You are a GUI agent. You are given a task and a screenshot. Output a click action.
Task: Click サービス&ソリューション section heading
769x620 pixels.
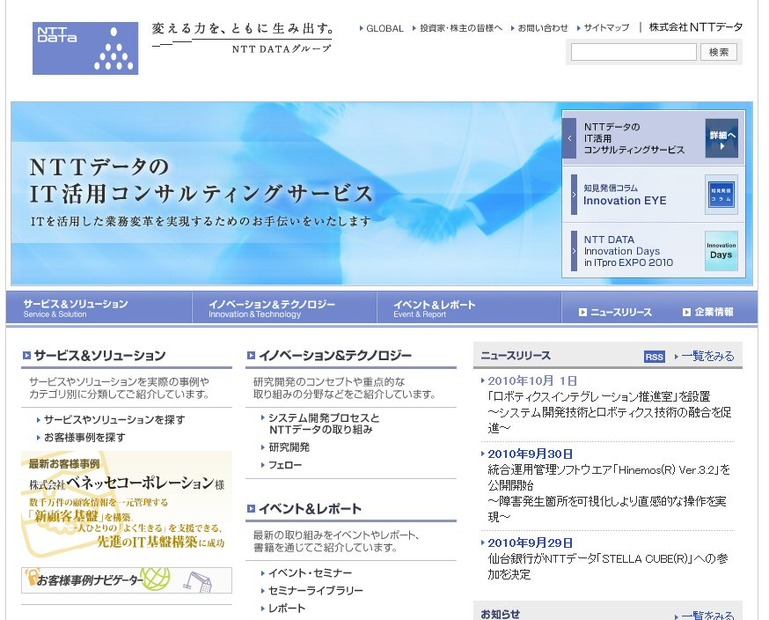[x=100, y=355]
